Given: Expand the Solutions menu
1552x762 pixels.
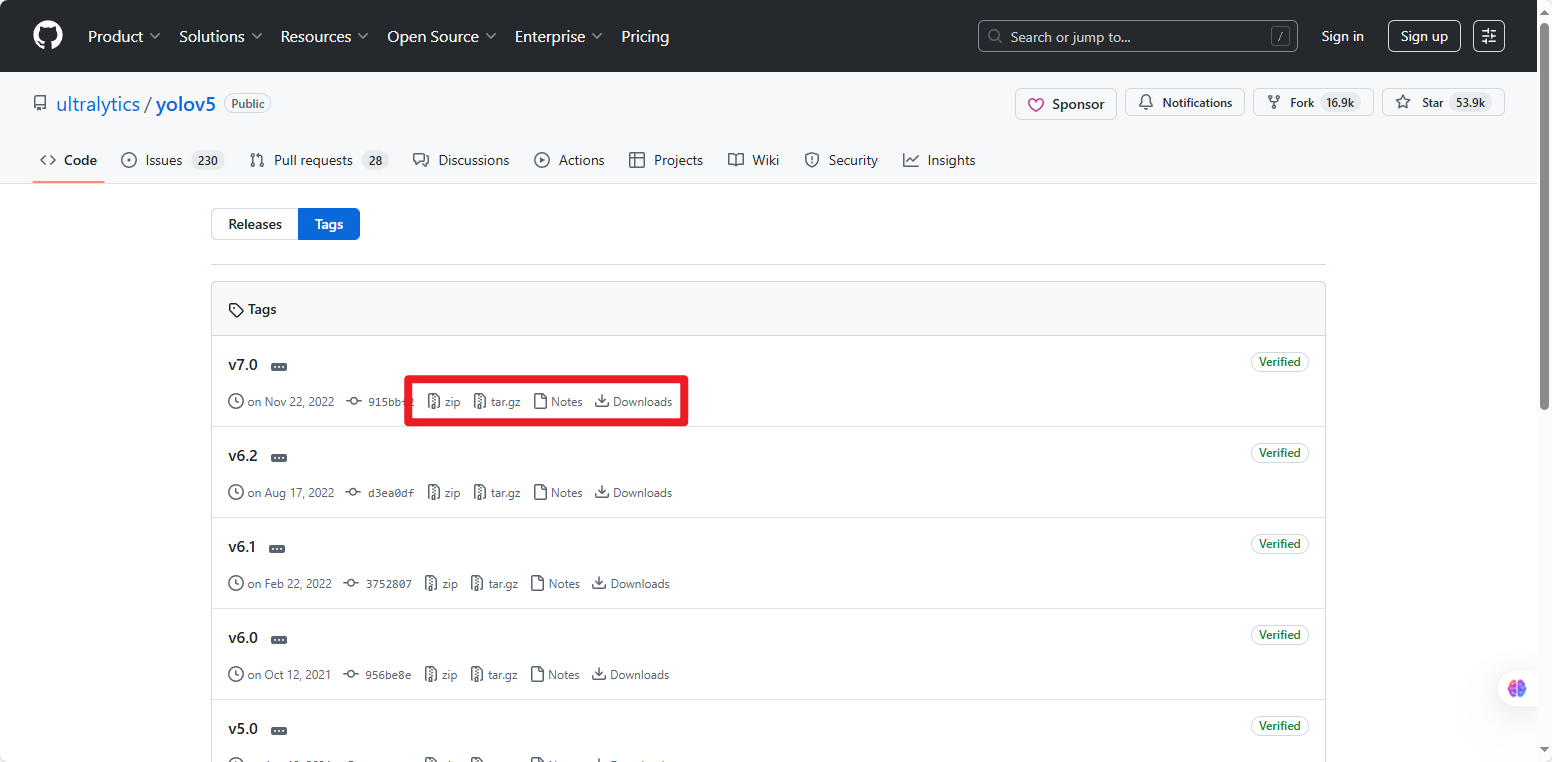Looking at the screenshot, I should pyautogui.click(x=221, y=36).
